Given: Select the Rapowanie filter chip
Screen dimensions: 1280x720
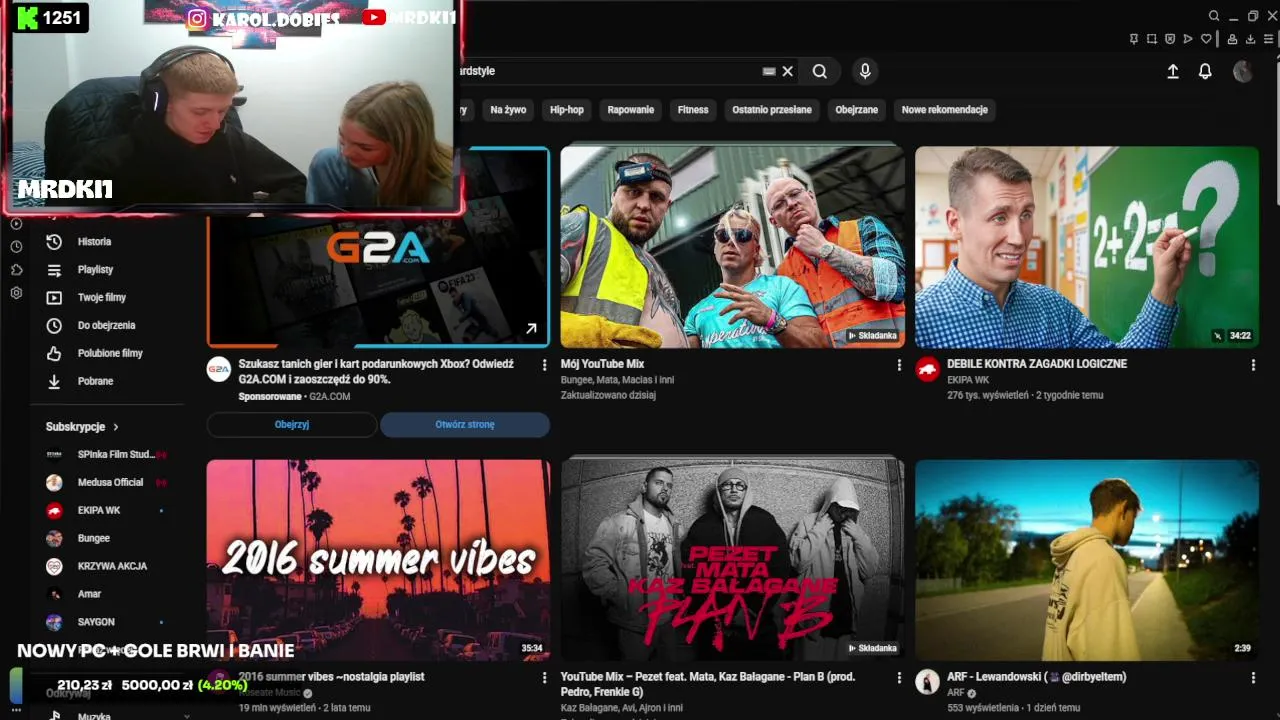Looking at the screenshot, I should coord(631,110).
